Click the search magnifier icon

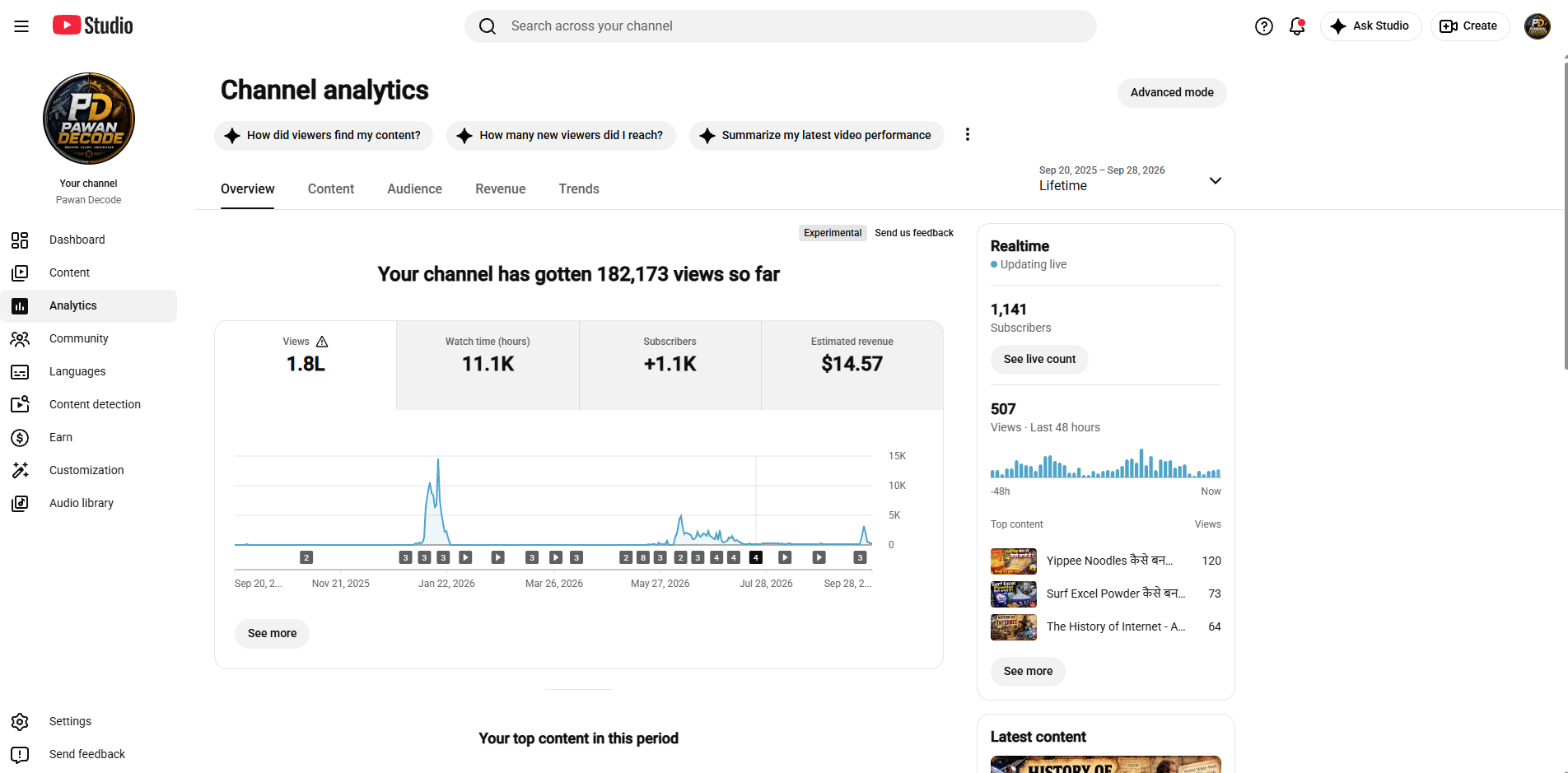click(488, 26)
